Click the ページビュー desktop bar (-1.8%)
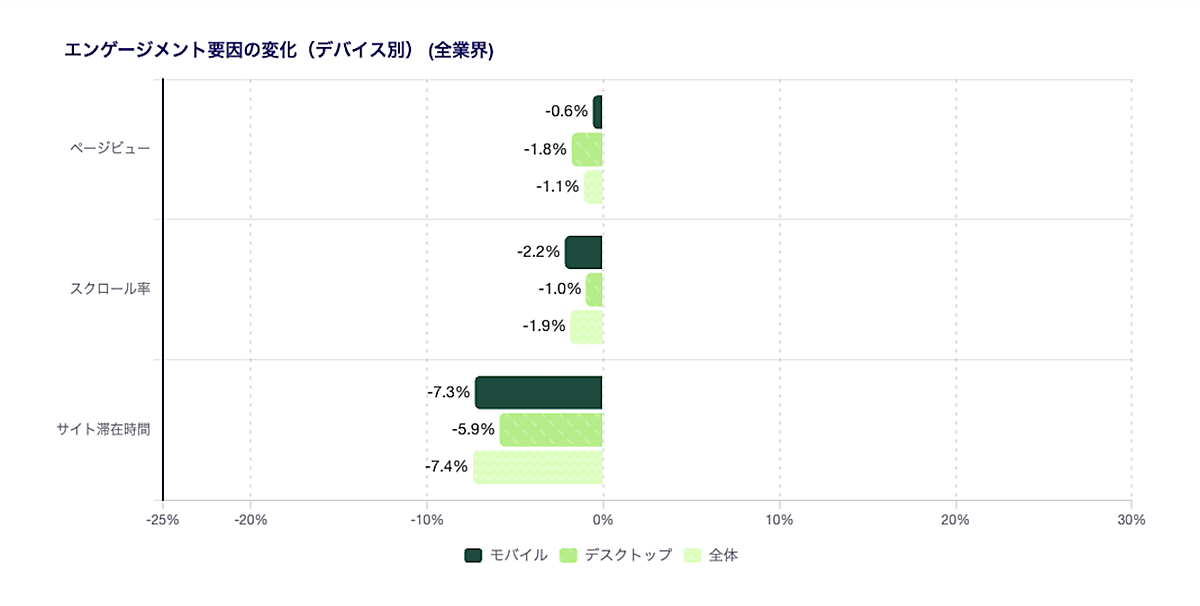1200x606 pixels. [587, 150]
